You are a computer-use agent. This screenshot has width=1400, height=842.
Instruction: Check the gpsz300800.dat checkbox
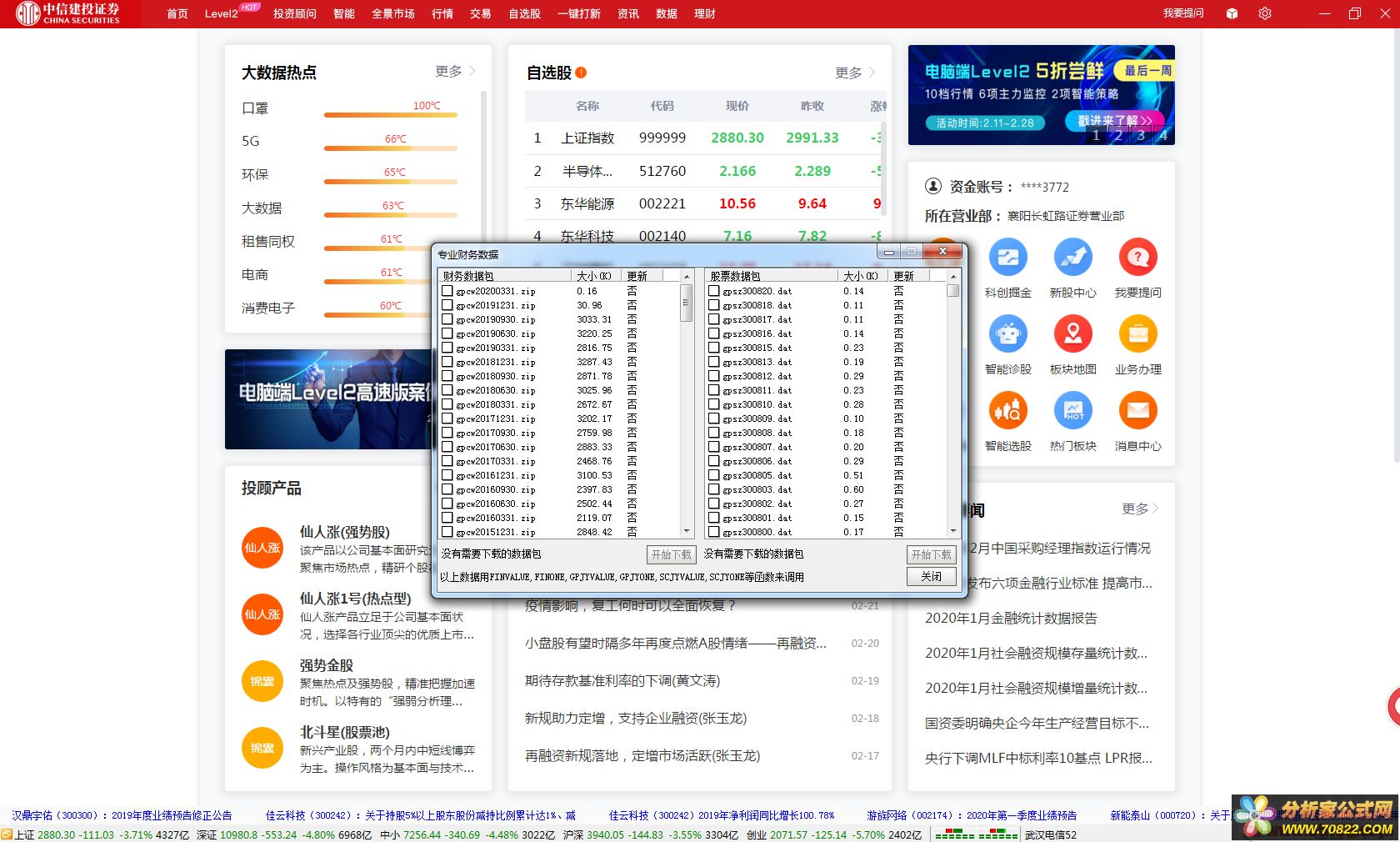(x=714, y=532)
